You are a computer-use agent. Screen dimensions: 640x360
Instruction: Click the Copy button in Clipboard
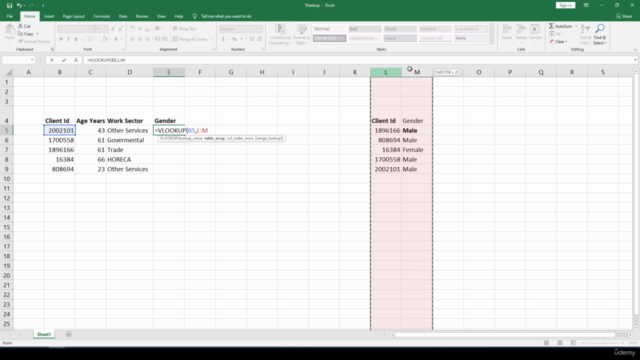pyautogui.click(x=26, y=34)
